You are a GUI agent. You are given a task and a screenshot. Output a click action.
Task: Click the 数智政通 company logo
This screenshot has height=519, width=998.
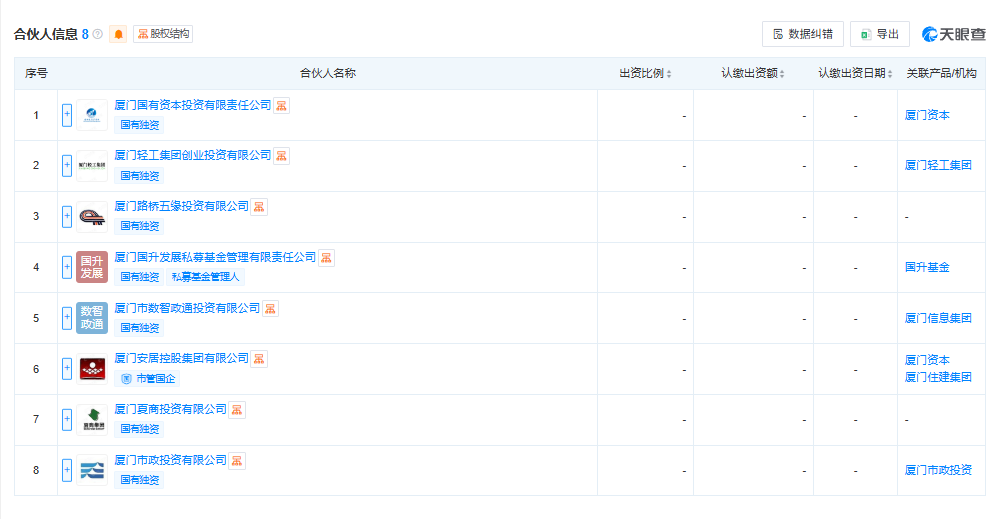point(92,318)
